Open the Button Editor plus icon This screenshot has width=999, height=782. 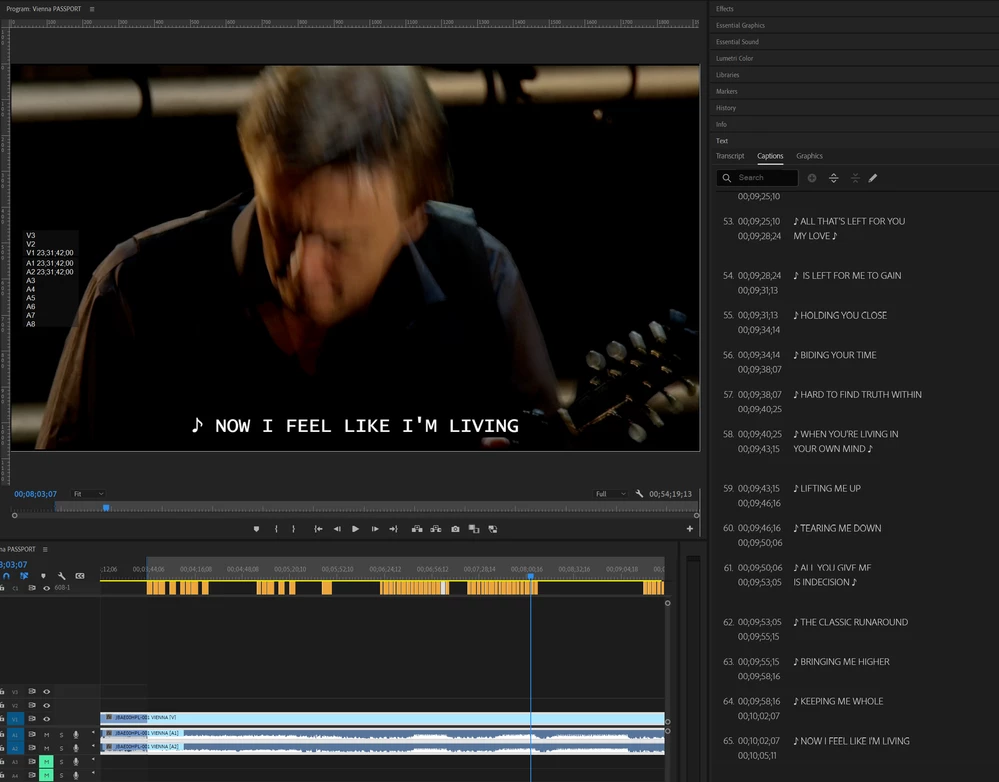tap(689, 528)
